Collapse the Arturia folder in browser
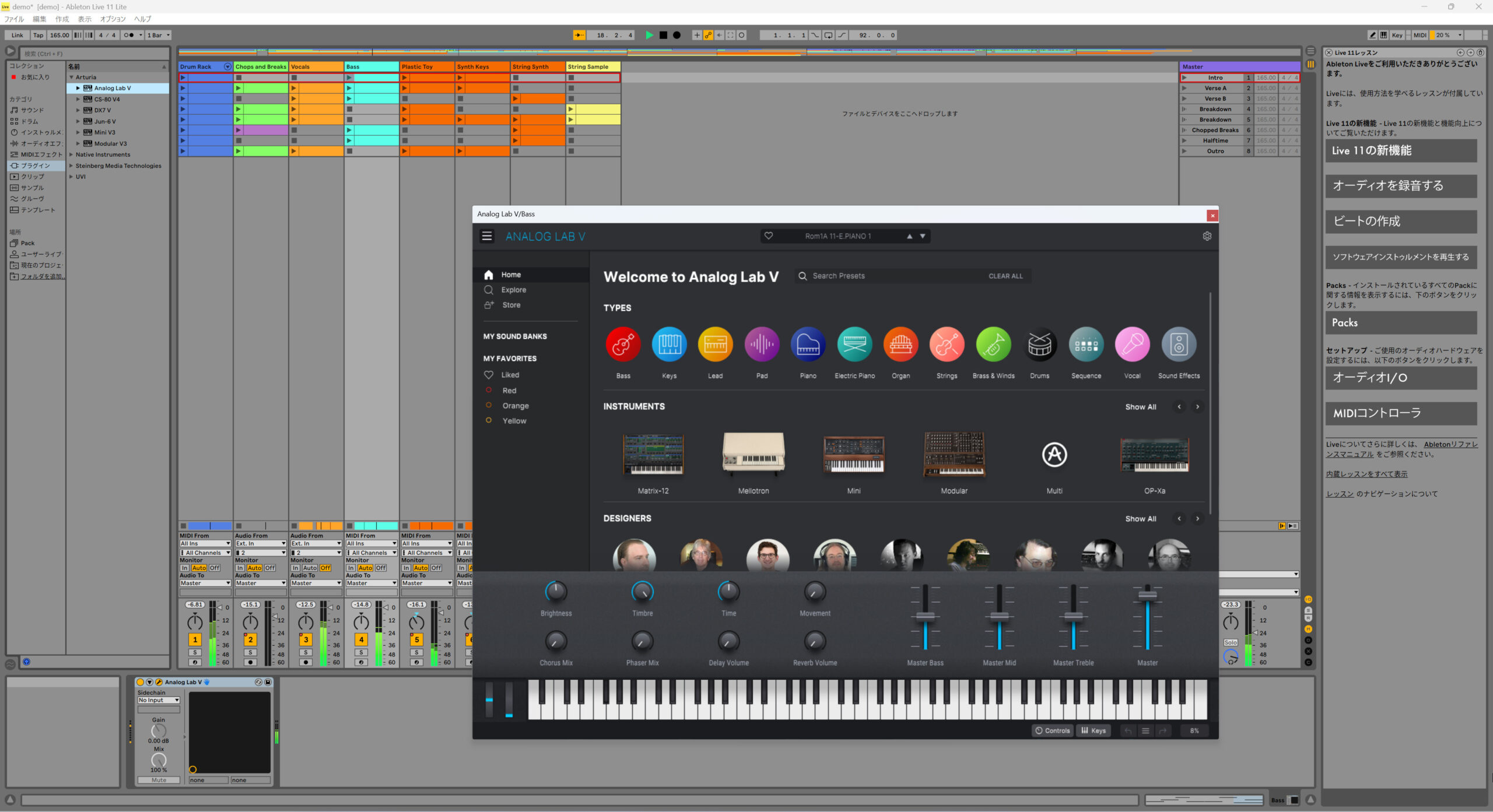Viewport: 1493px width, 812px height. (72, 77)
